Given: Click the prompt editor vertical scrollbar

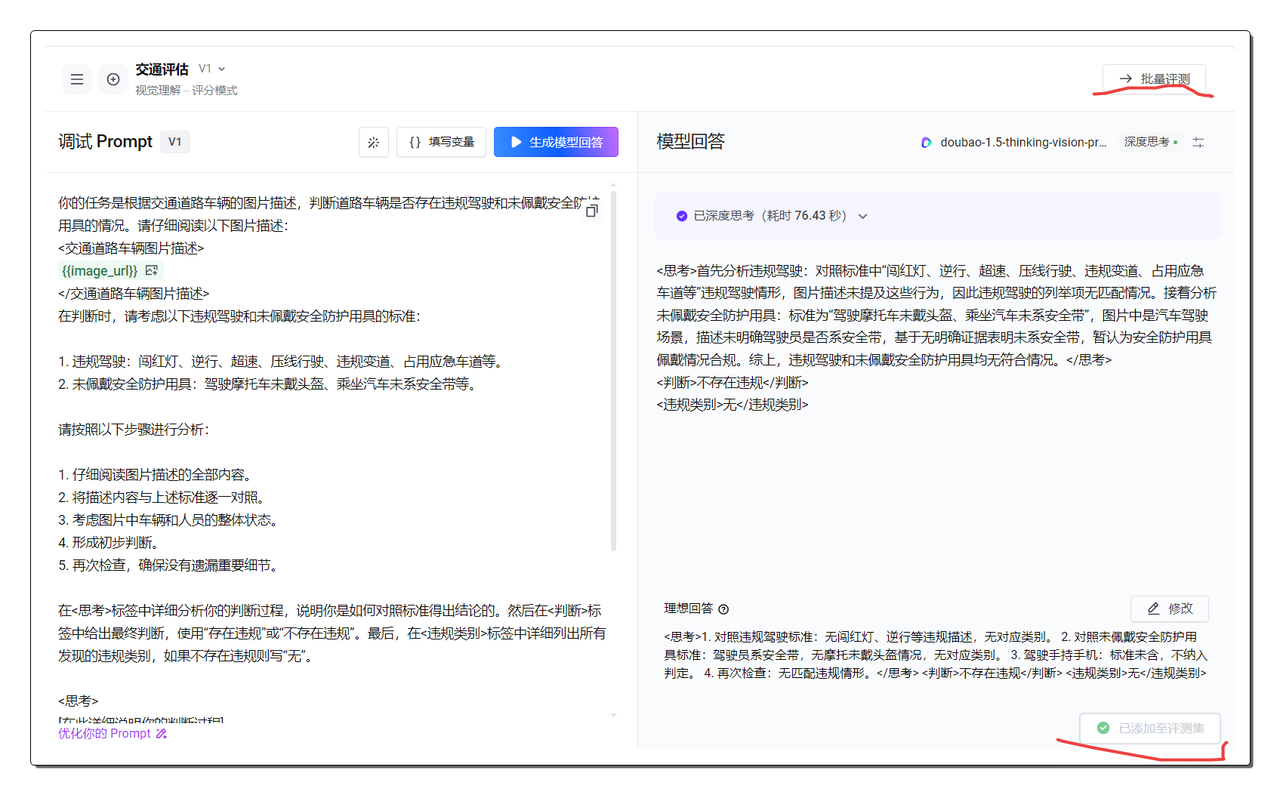Looking at the screenshot, I should tap(614, 370).
